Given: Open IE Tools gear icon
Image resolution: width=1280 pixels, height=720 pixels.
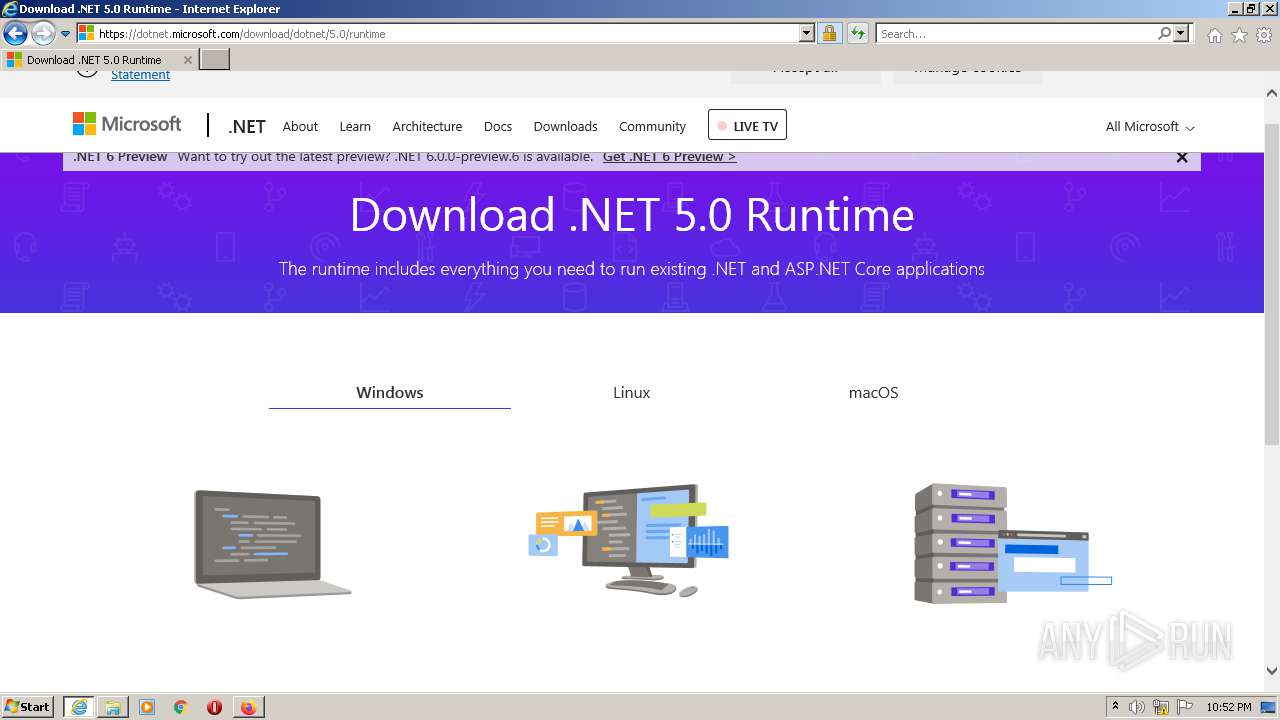Looking at the screenshot, I should point(1264,35).
